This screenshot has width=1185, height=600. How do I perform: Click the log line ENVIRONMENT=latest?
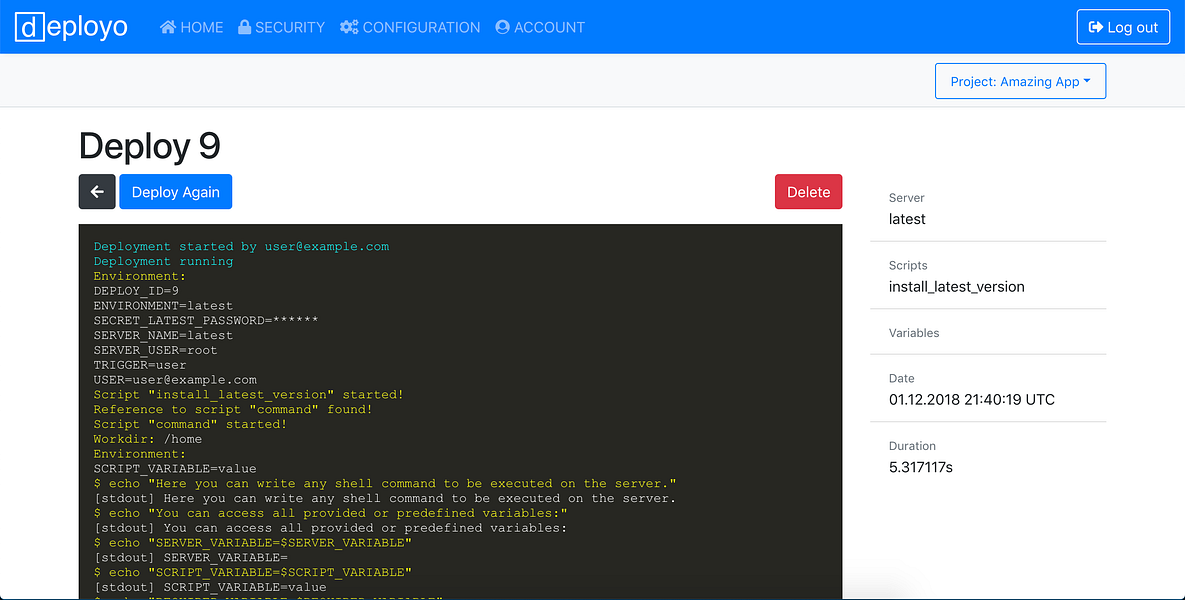163,306
